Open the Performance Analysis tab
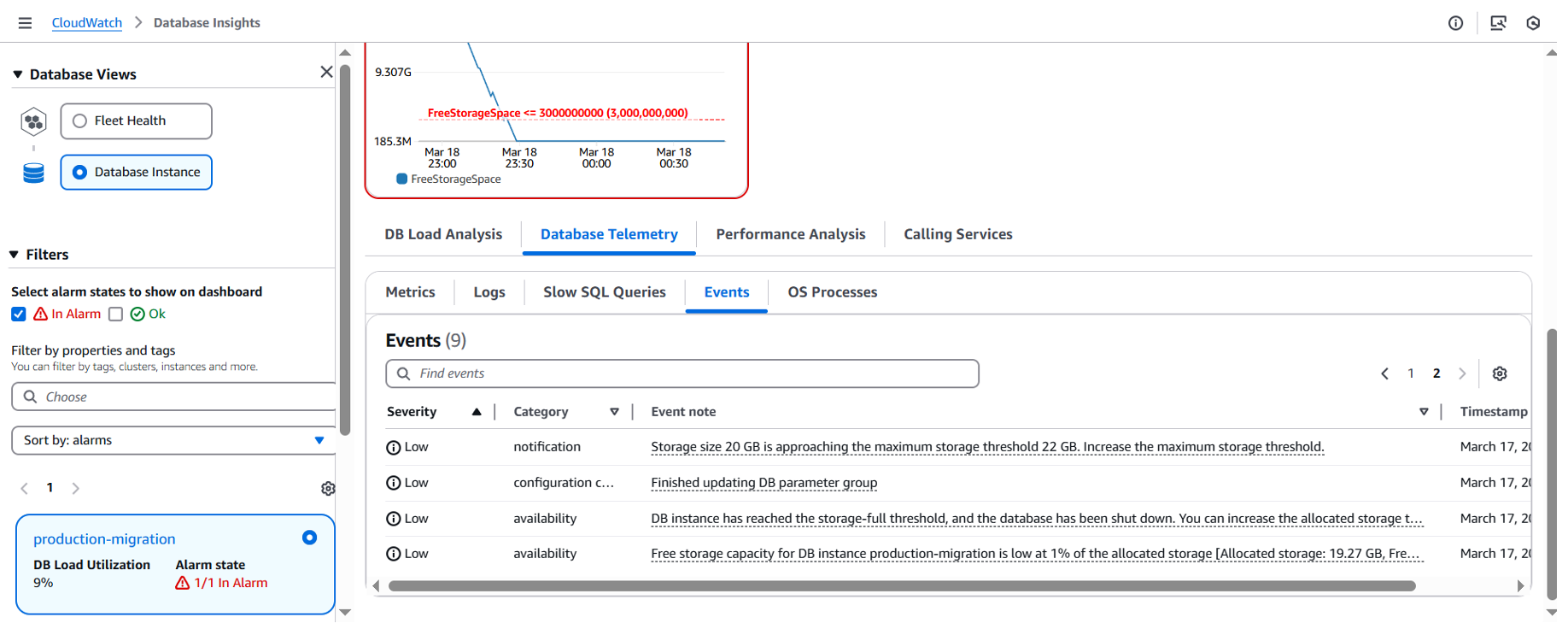The width and height of the screenshot is (1568, 629). coord(791,234)
